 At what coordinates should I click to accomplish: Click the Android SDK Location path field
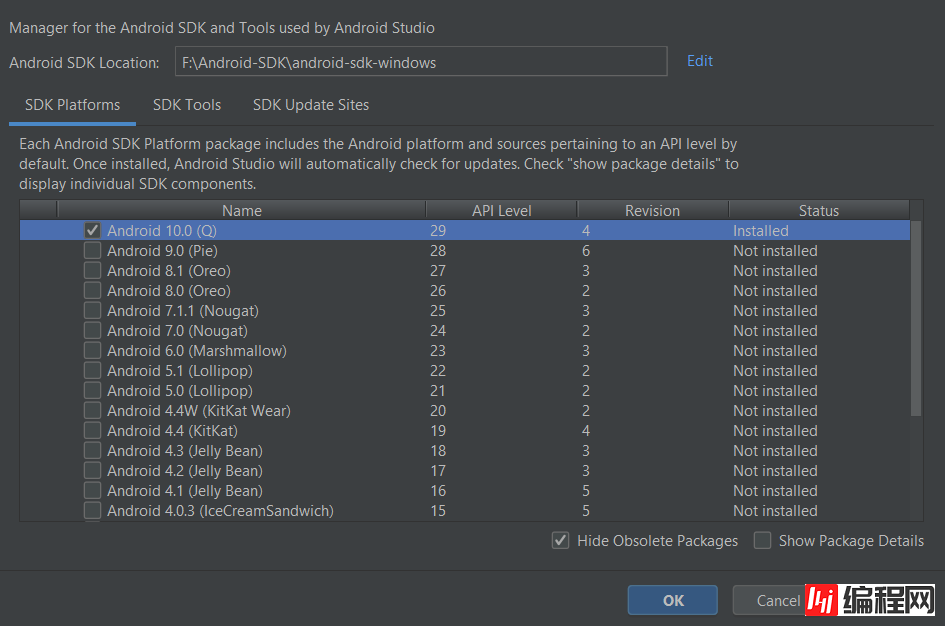(x=420, y=62)
